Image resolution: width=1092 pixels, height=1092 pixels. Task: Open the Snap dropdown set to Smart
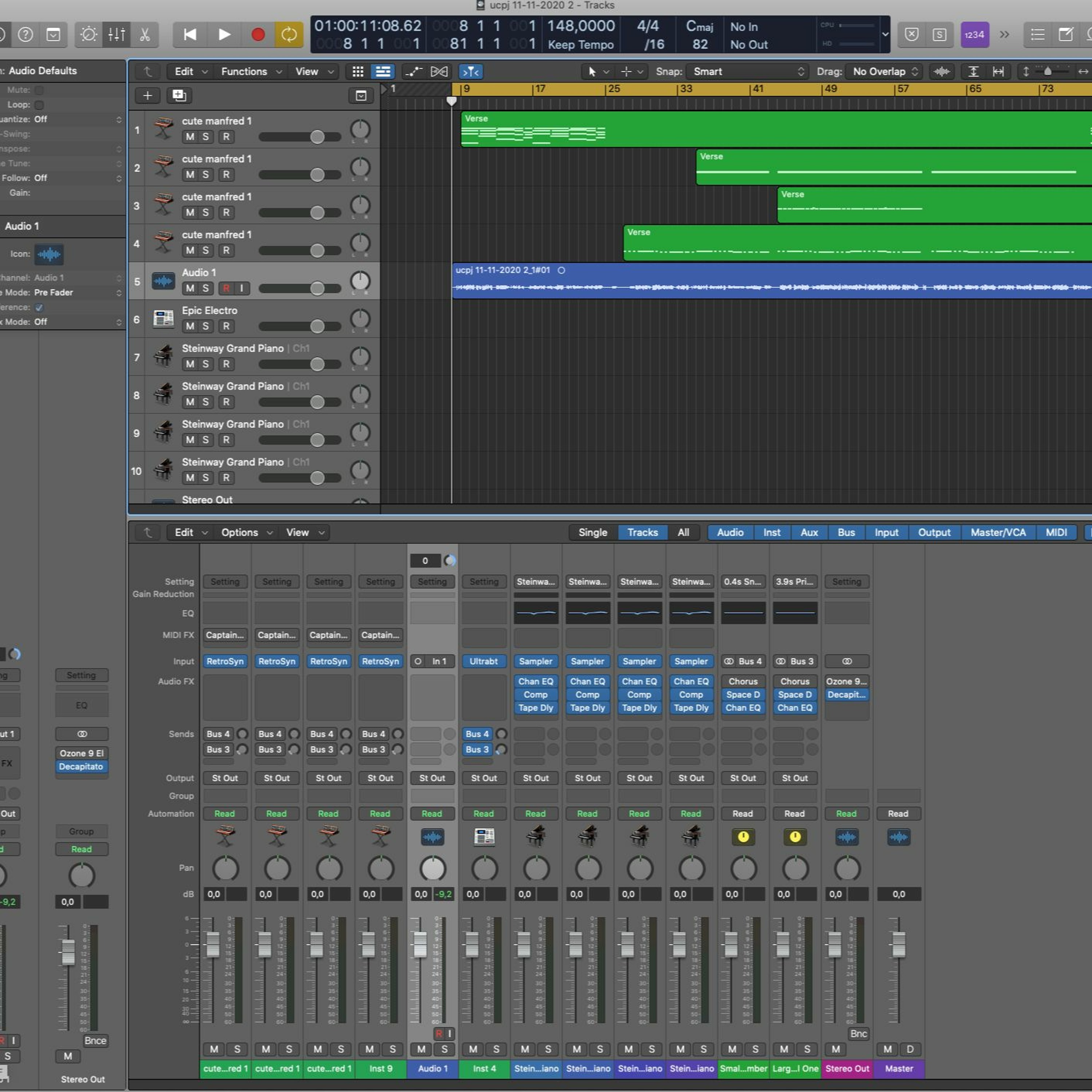pyautogui.click(x=748, y=72)
